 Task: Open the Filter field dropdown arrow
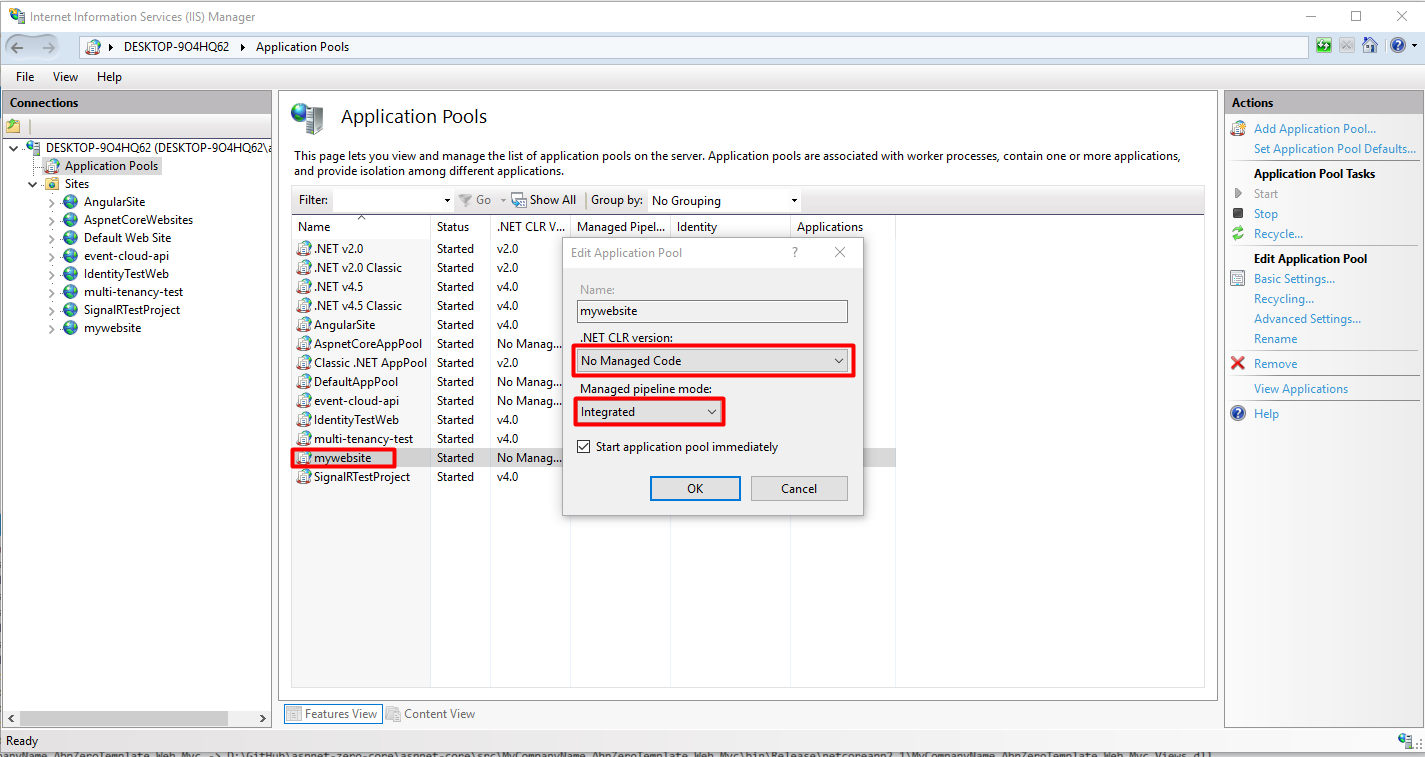tap(446, 201)
